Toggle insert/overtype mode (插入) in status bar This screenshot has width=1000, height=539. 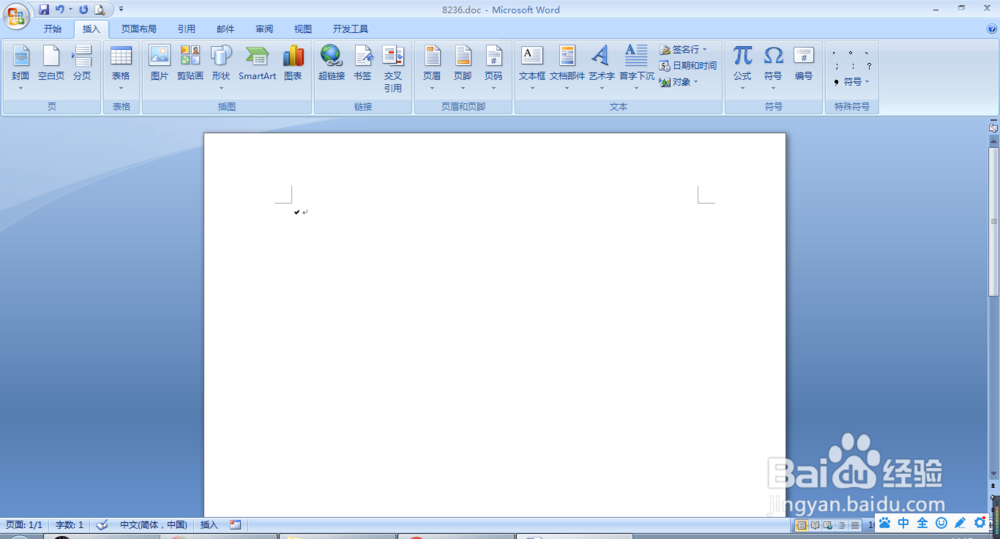click(209, 525)
